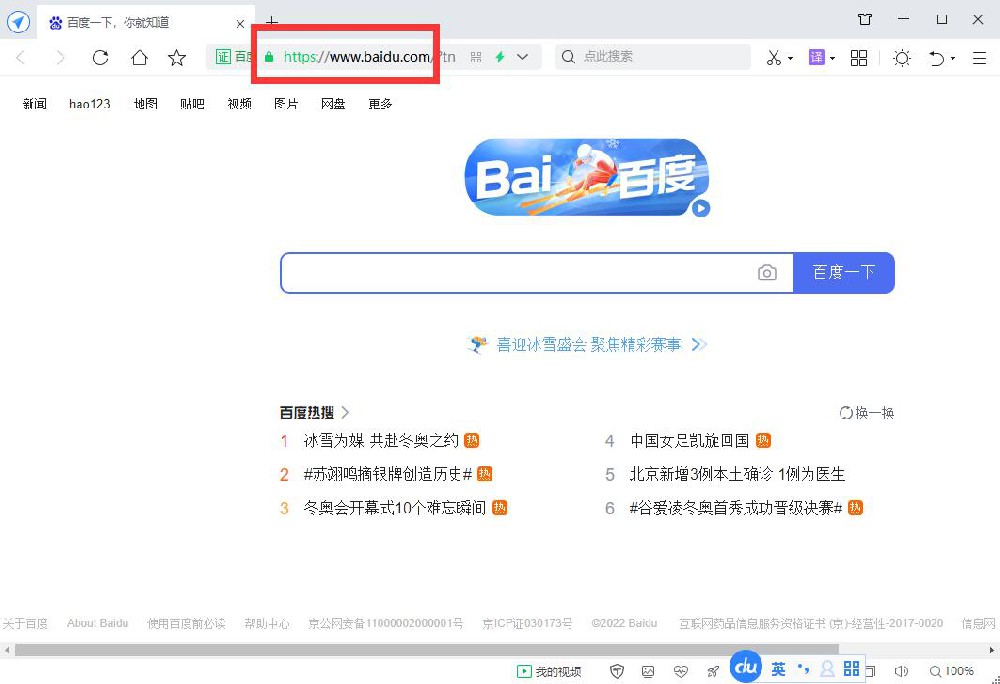Expand the screenshot tool dropdown arrow
The image size is (1000, 684).
tap(789, 57)
